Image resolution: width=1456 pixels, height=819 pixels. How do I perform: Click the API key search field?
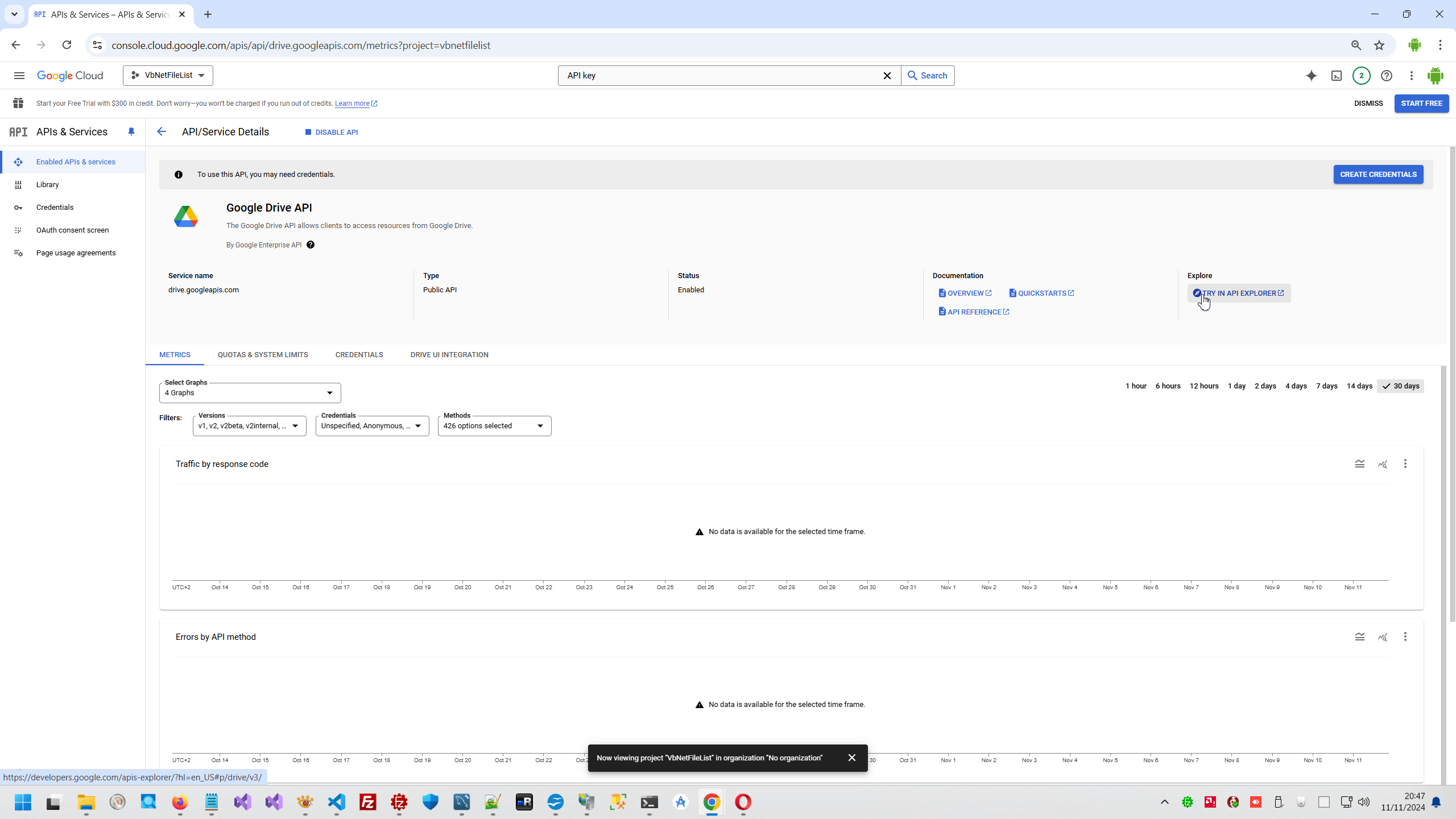(x=719, y=76)
